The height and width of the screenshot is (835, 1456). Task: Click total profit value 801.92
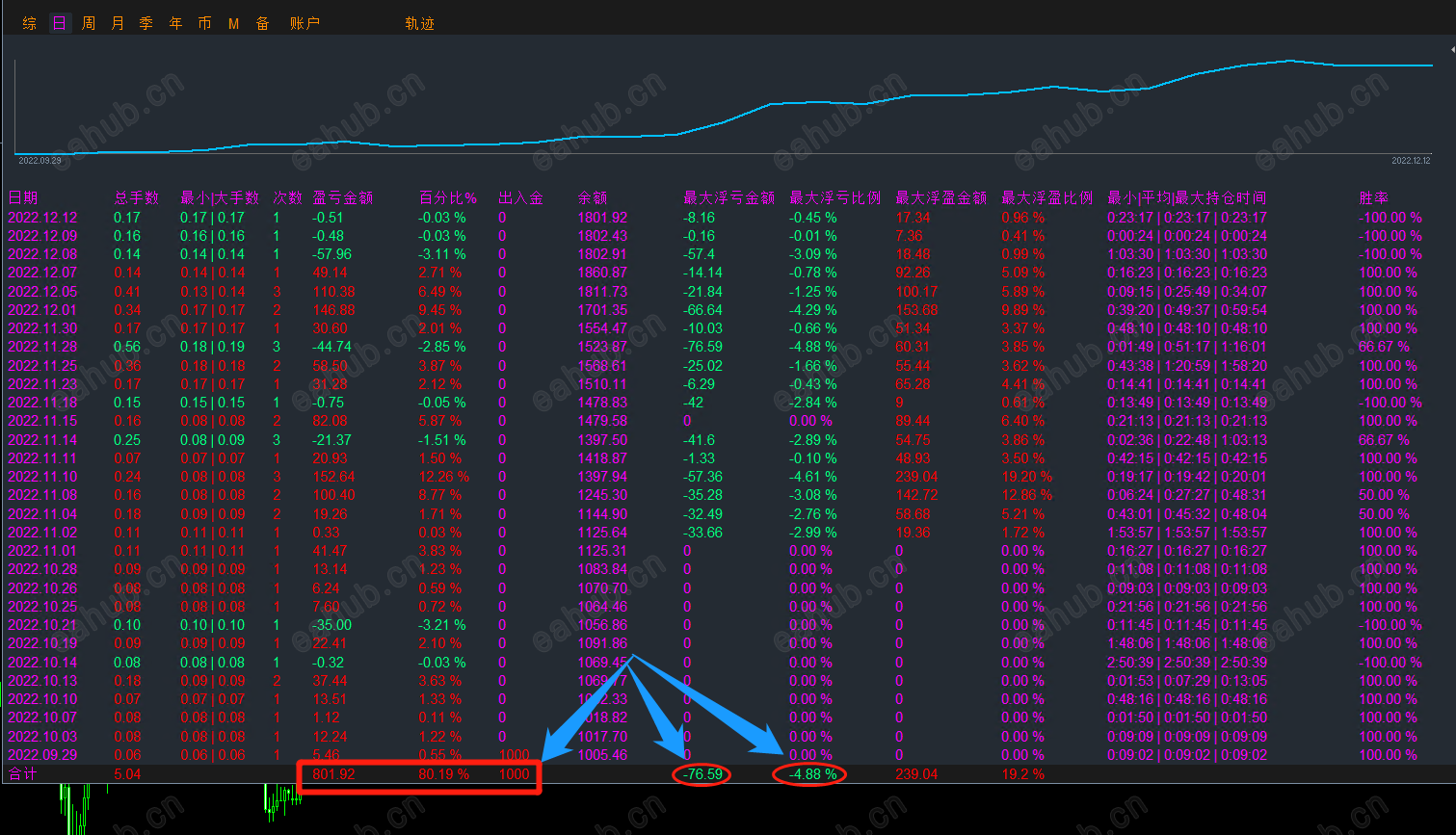(333, 774)
